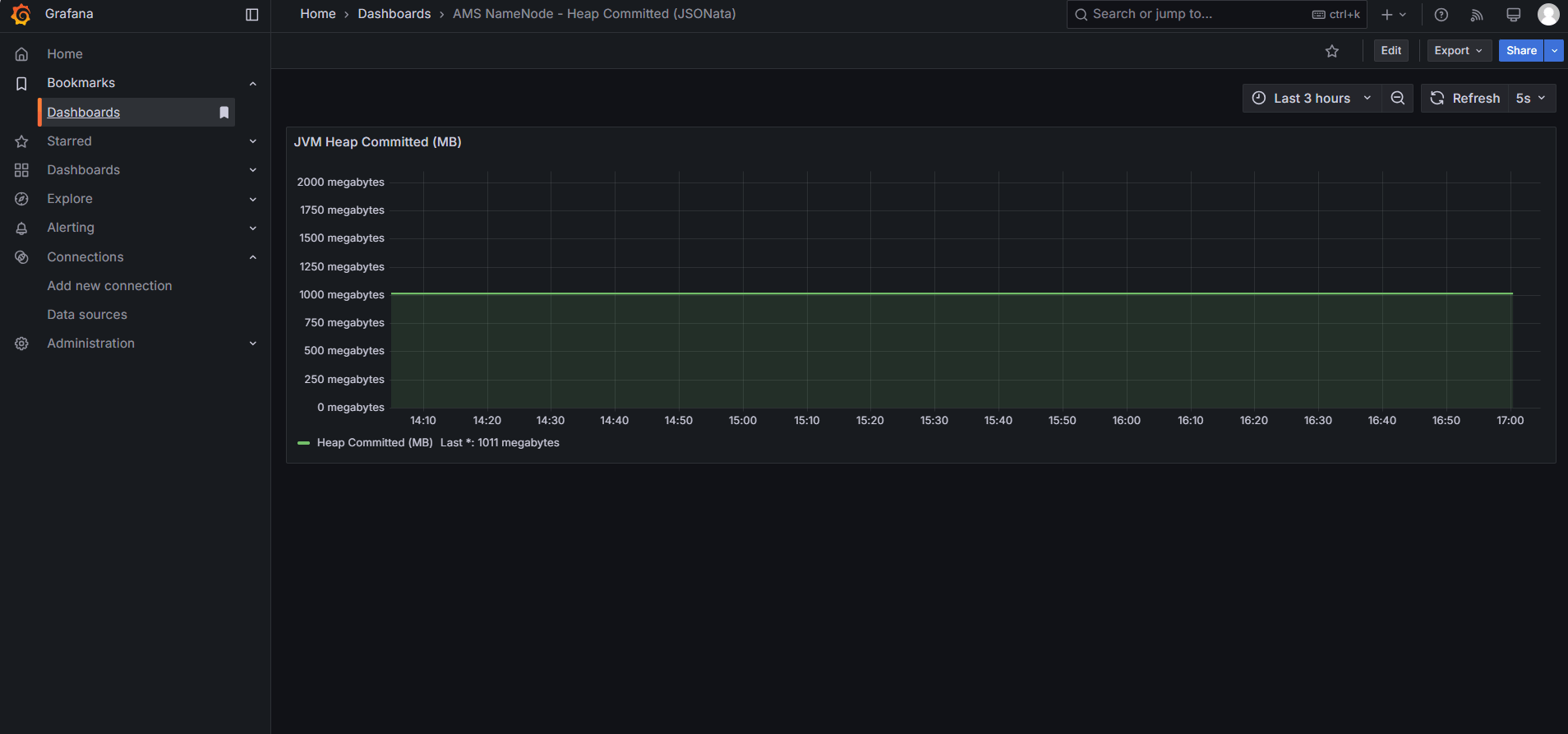Click the Edit dashboard button
This screenshot has width=1568, height=734.
pos(1391,51)
